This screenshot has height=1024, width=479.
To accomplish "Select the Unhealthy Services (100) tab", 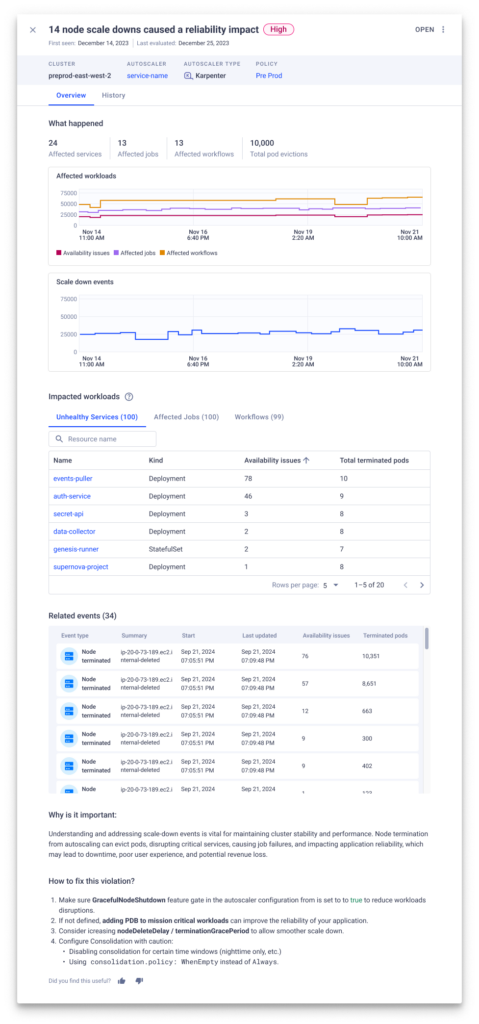I will click(x=97, y=417).
